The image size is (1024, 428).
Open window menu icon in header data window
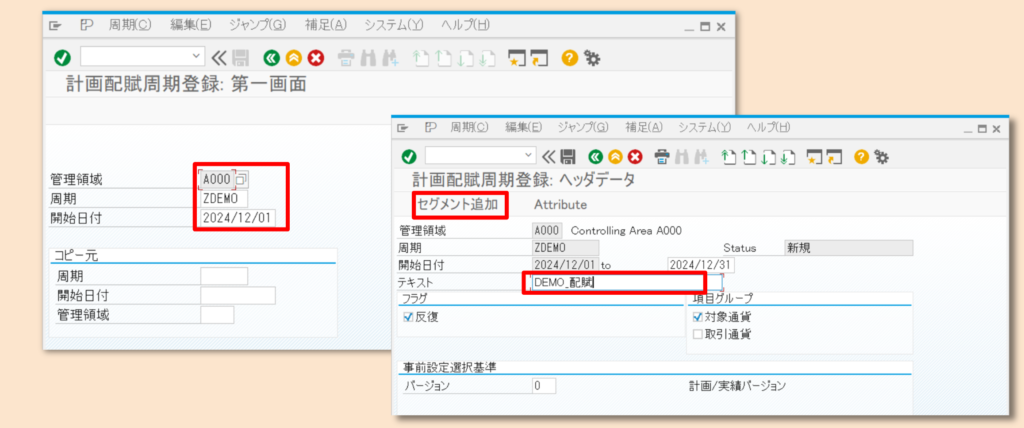coord(403,127)
